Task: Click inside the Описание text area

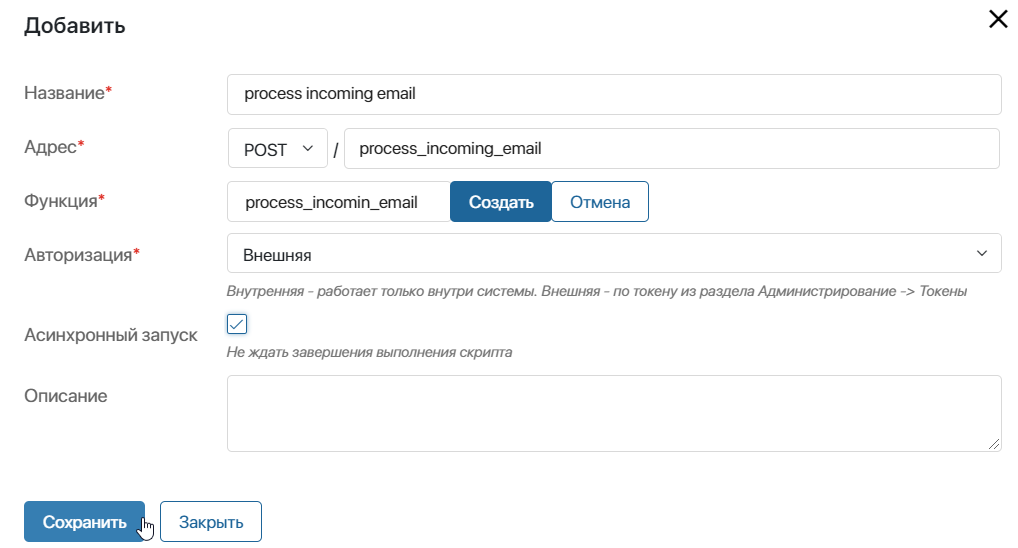Action: (x=614, y=414)
